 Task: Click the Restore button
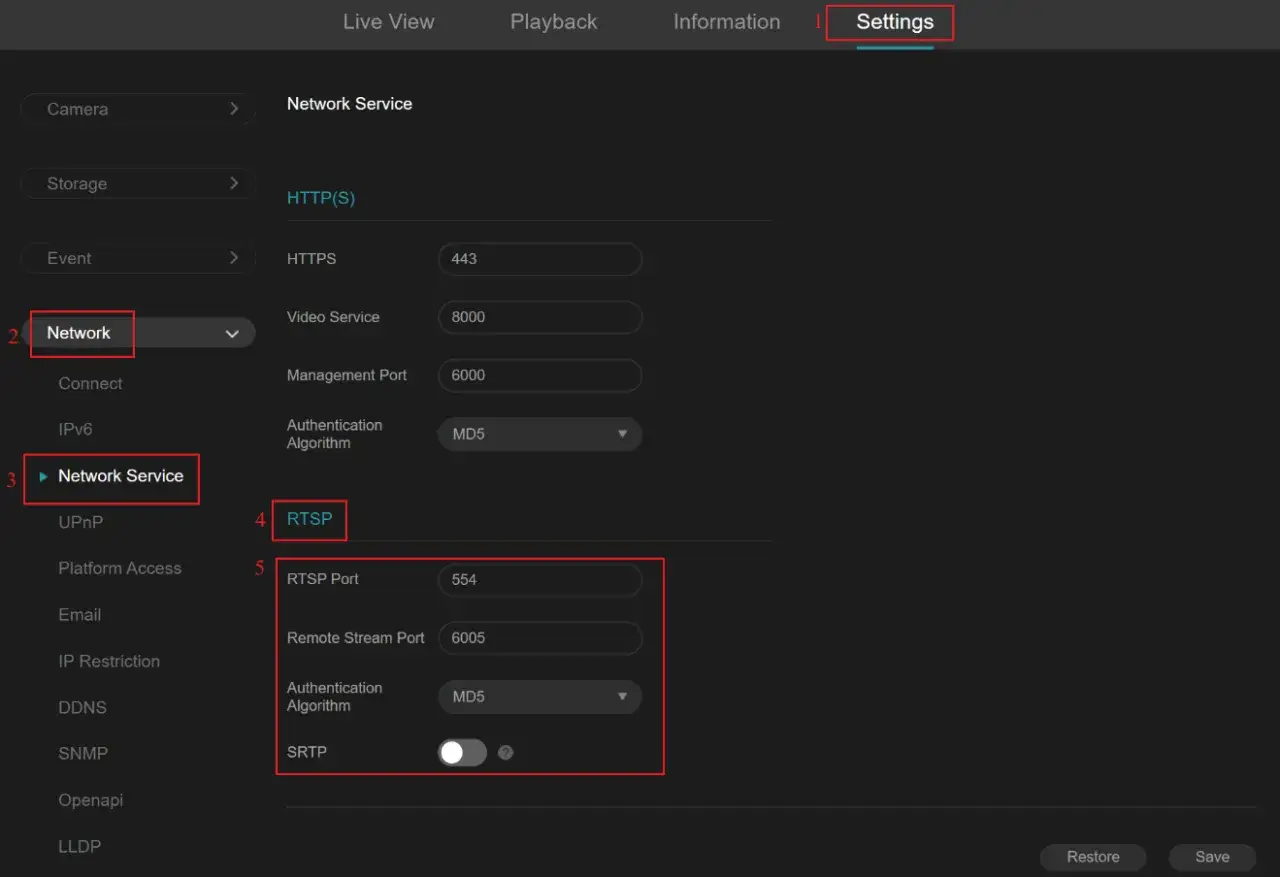pos(1092,857)
